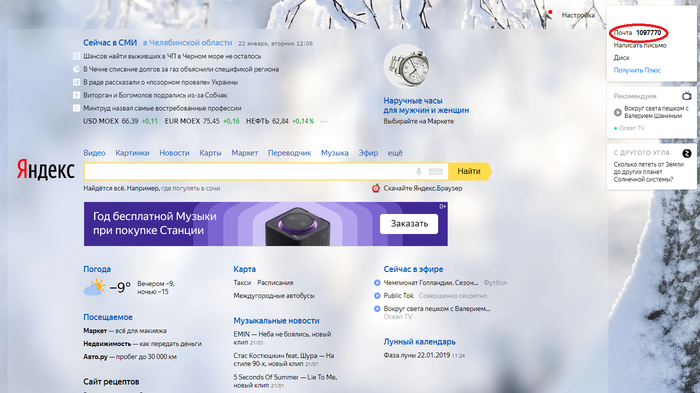Click Написать письмо
Image resolution: width=700 pixels, height=393 pixels.
[x=640, y=45]
